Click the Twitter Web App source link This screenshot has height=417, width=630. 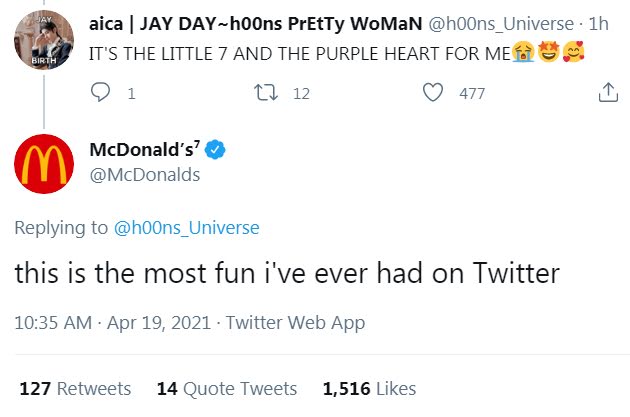(x=295, y=322)
